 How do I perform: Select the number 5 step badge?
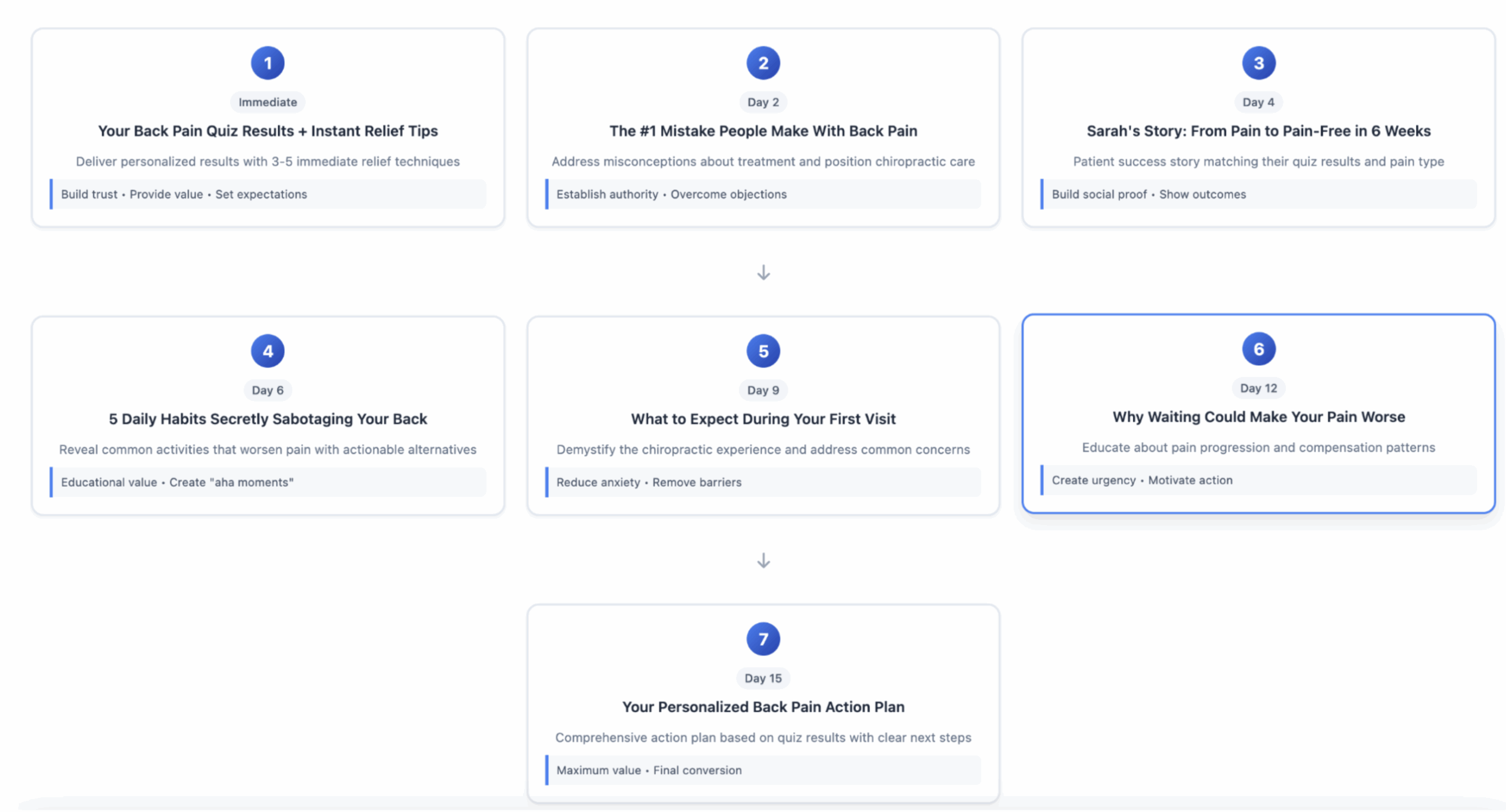coord(763,351)
